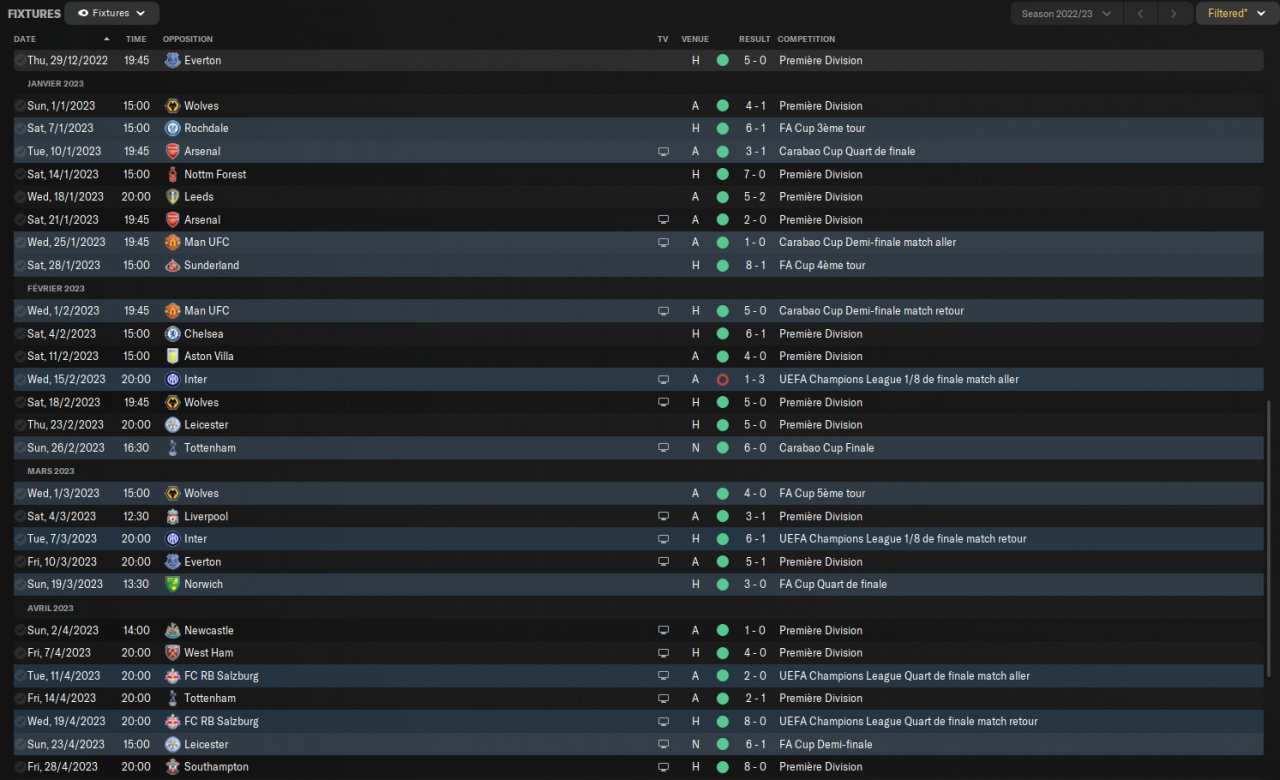Image resolution: width=1280 pixels, height=780 pixels.
Task: Click the green win indicator in the Rochdale row
Action: coord(722,128)
